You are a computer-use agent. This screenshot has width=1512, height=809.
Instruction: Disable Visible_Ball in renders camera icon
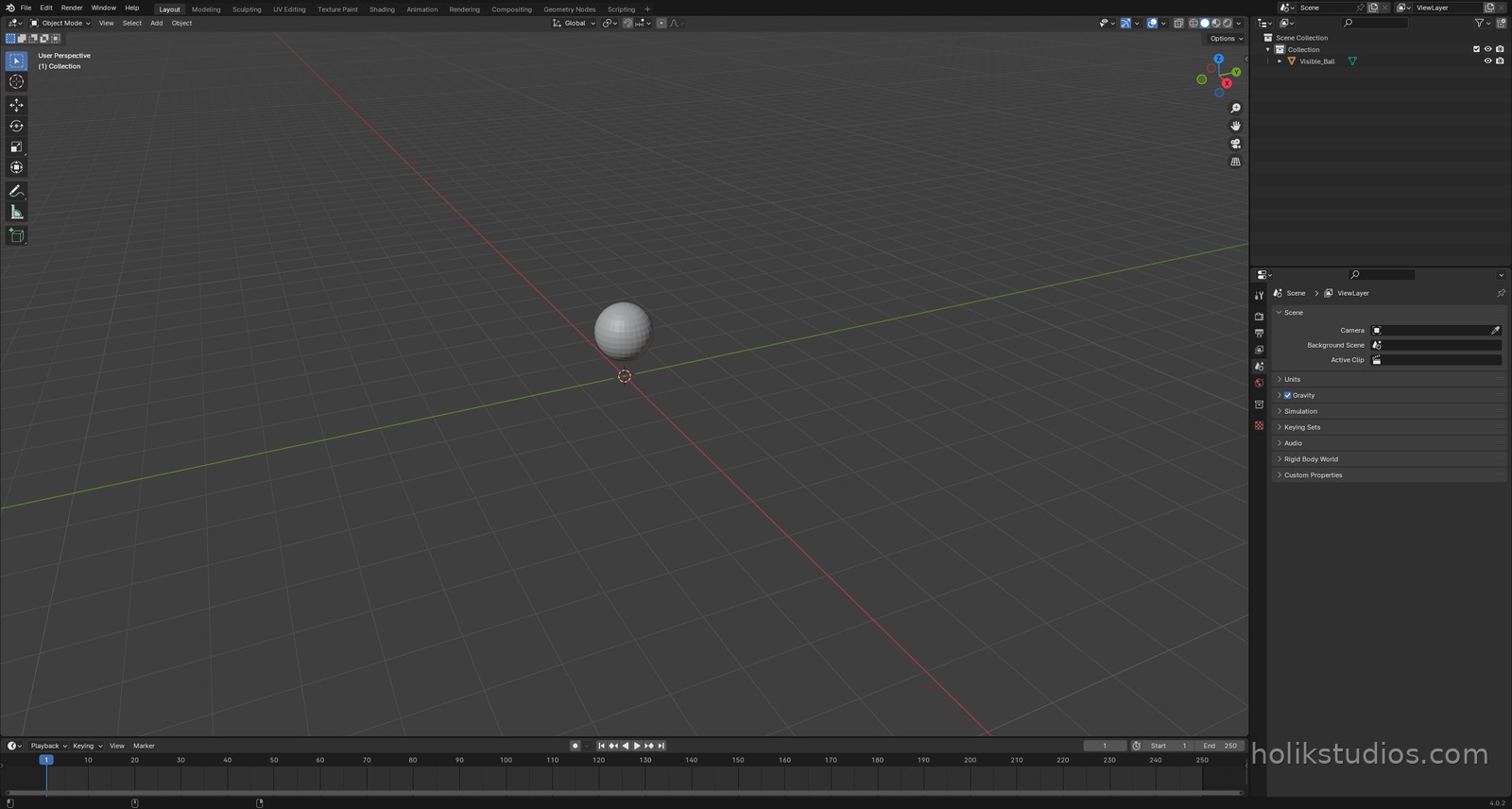(1500, 61)
